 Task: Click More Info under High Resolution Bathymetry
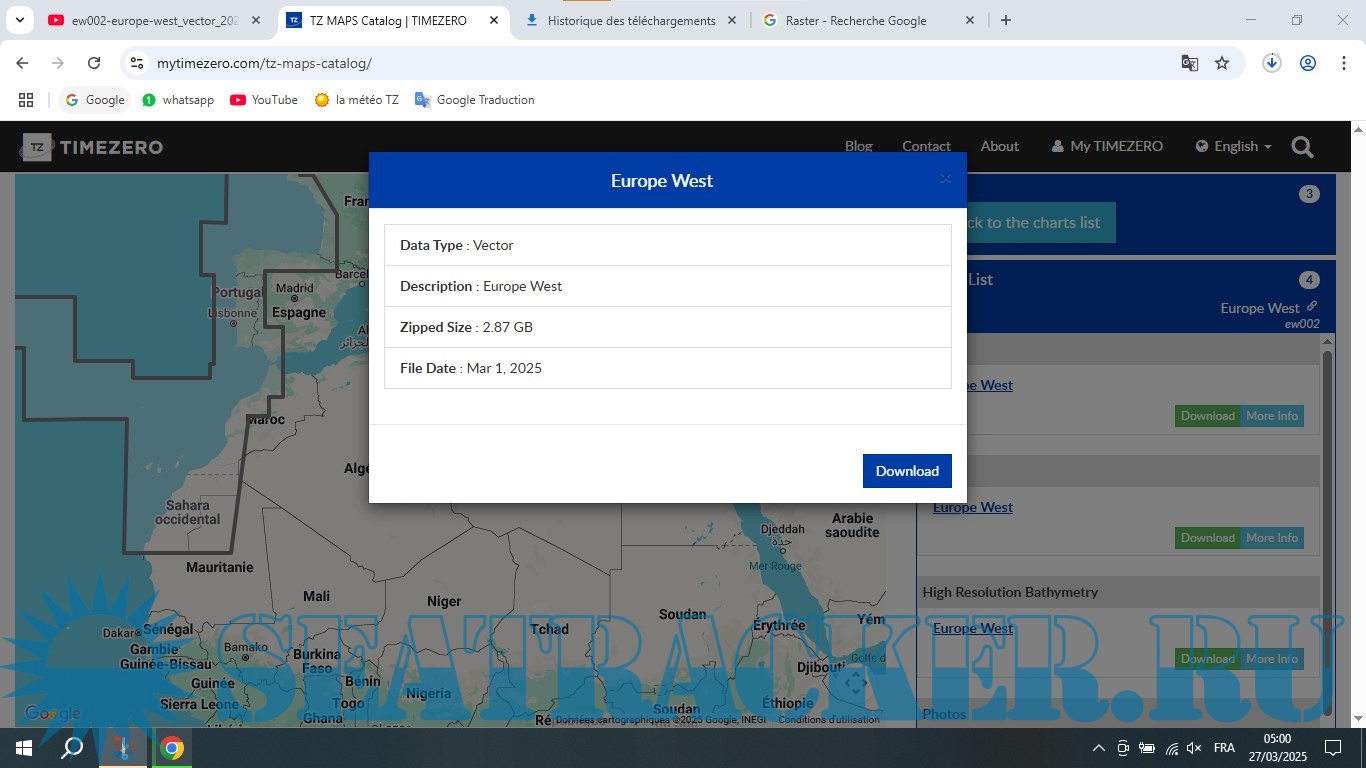click(x=1271, y=659)
